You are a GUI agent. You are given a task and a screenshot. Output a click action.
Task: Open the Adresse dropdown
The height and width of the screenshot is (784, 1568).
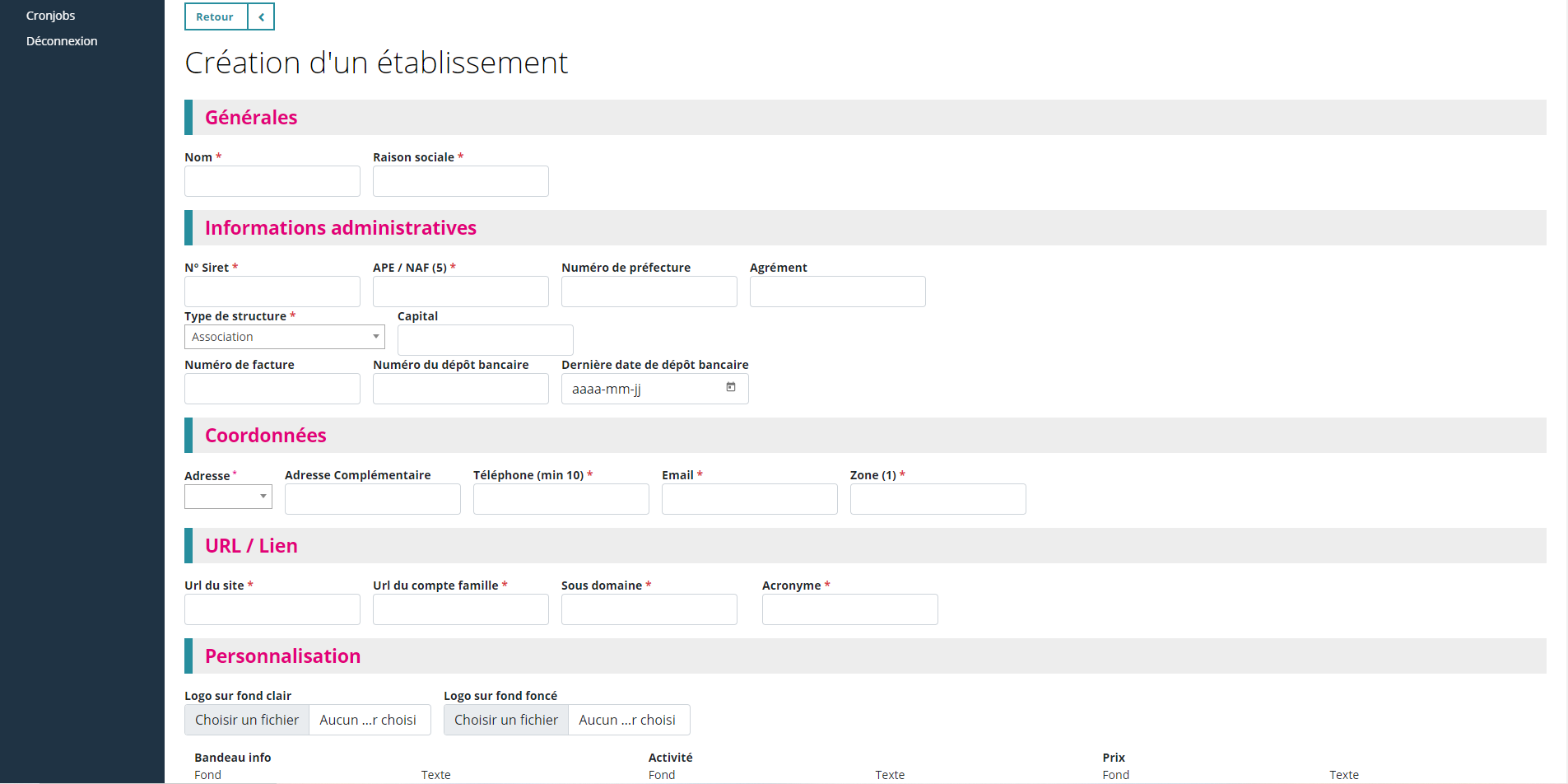click(228, 497)
